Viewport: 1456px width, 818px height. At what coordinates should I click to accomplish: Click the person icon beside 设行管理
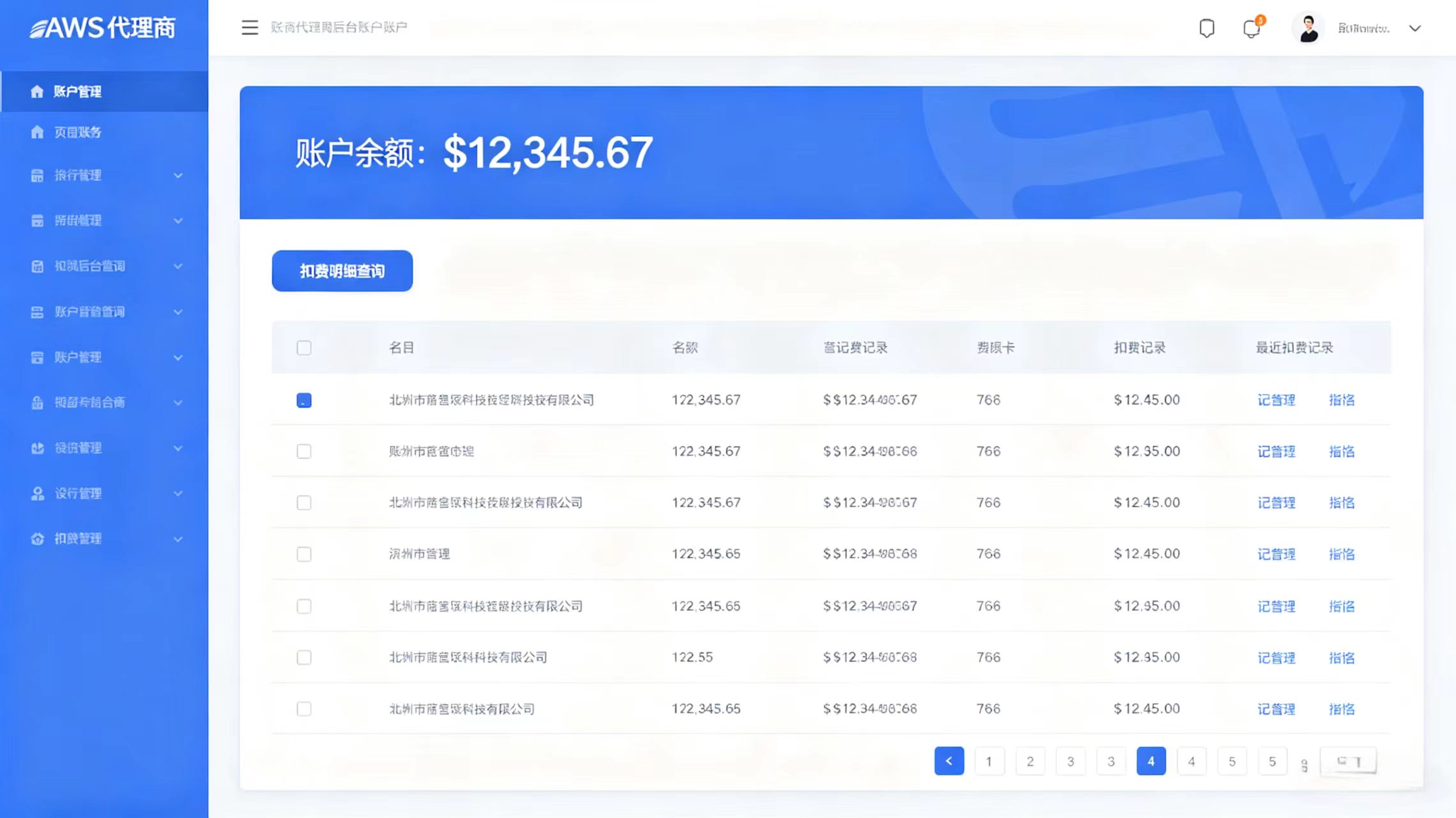point(37,493)
